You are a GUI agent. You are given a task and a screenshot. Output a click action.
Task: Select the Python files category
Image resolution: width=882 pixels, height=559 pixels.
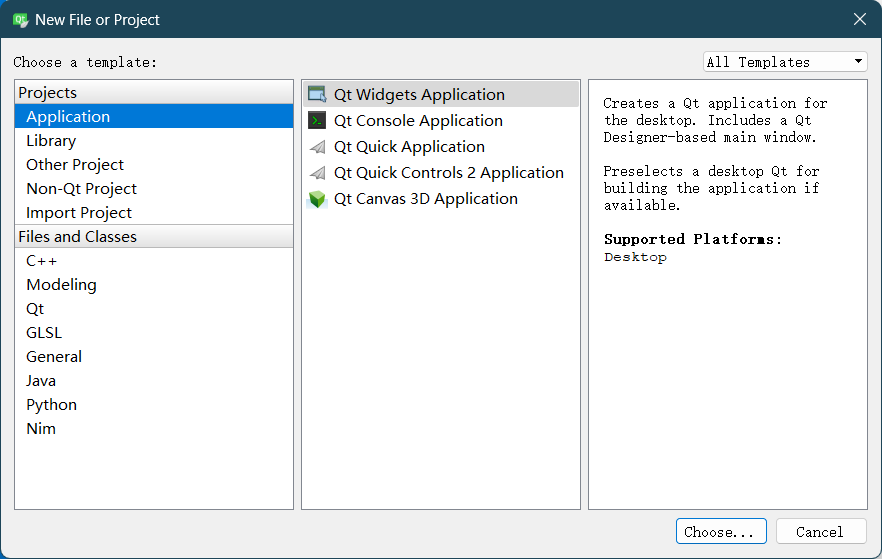coord(154,405)
